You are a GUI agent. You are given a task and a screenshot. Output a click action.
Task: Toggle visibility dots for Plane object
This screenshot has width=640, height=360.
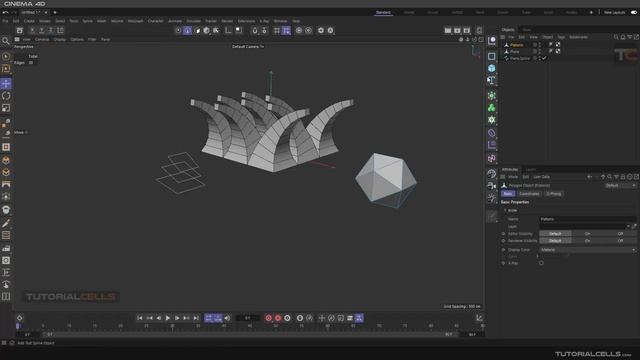tap(539, 52)
